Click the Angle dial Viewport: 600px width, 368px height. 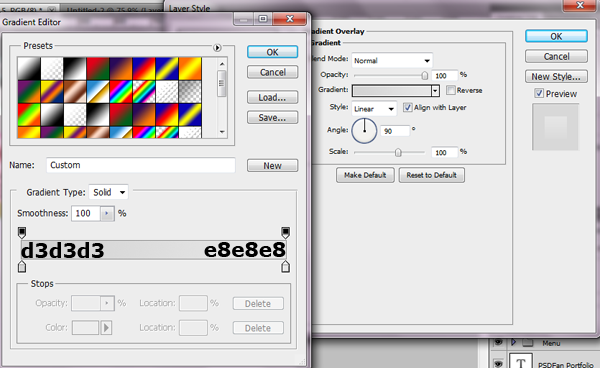click(364, 130)
